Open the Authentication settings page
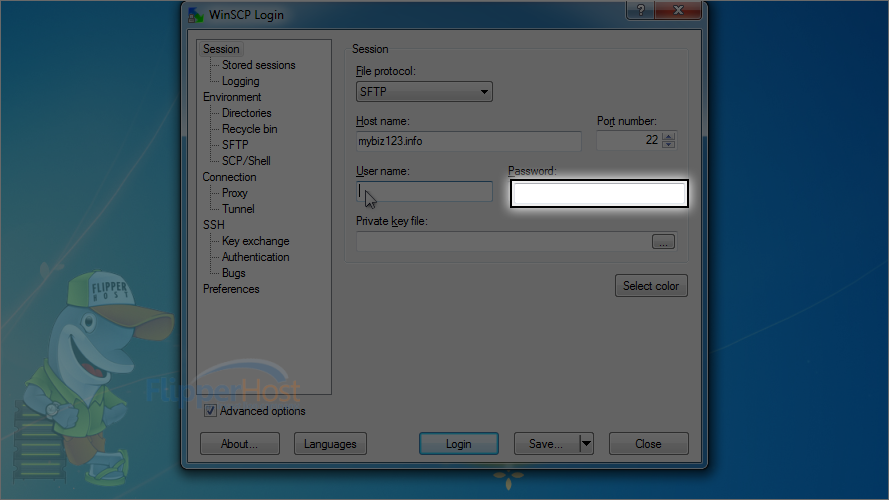 256,257
